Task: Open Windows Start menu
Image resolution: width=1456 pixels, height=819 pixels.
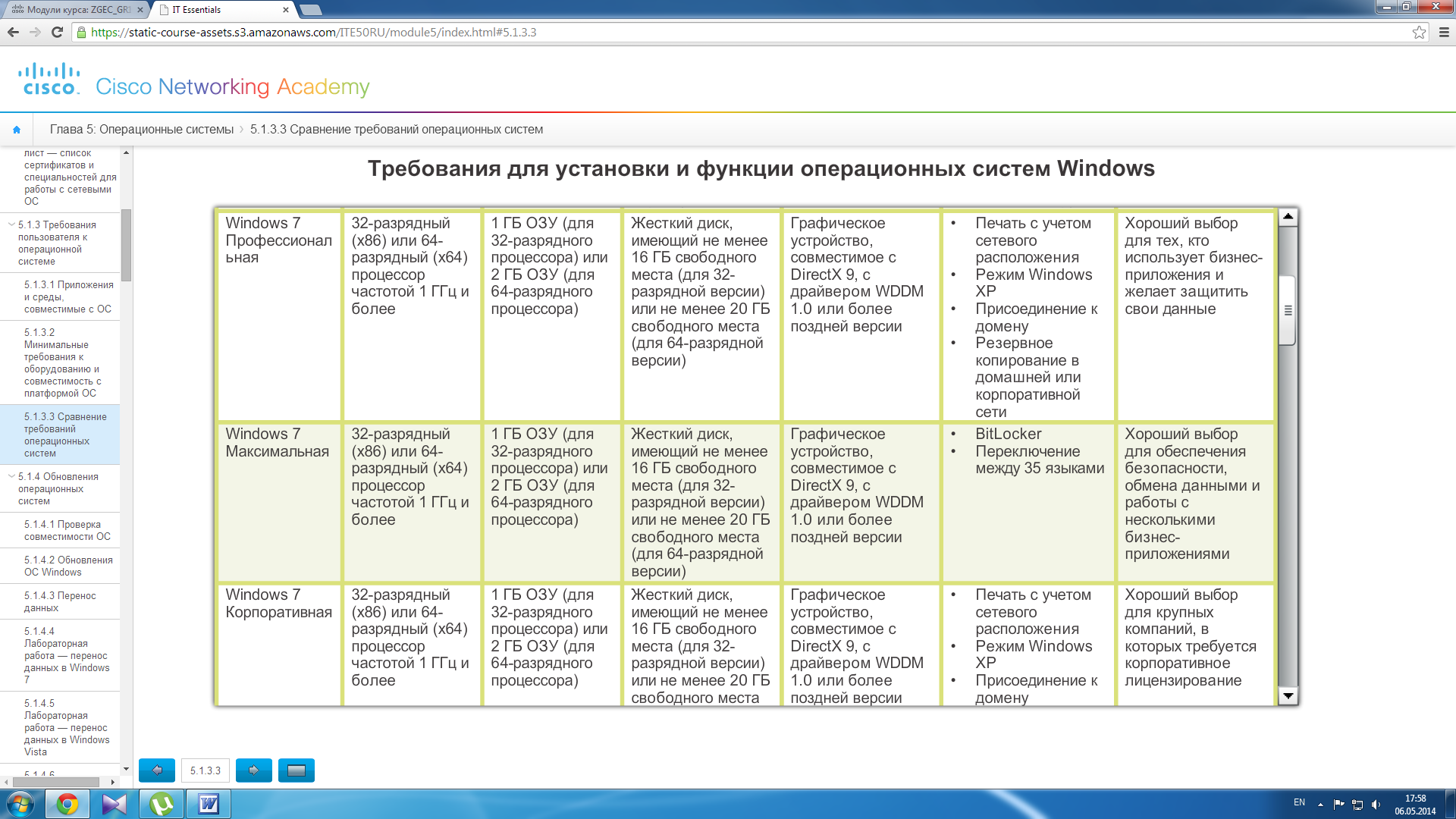Action: pyautogui.click(x=20, y=804)
